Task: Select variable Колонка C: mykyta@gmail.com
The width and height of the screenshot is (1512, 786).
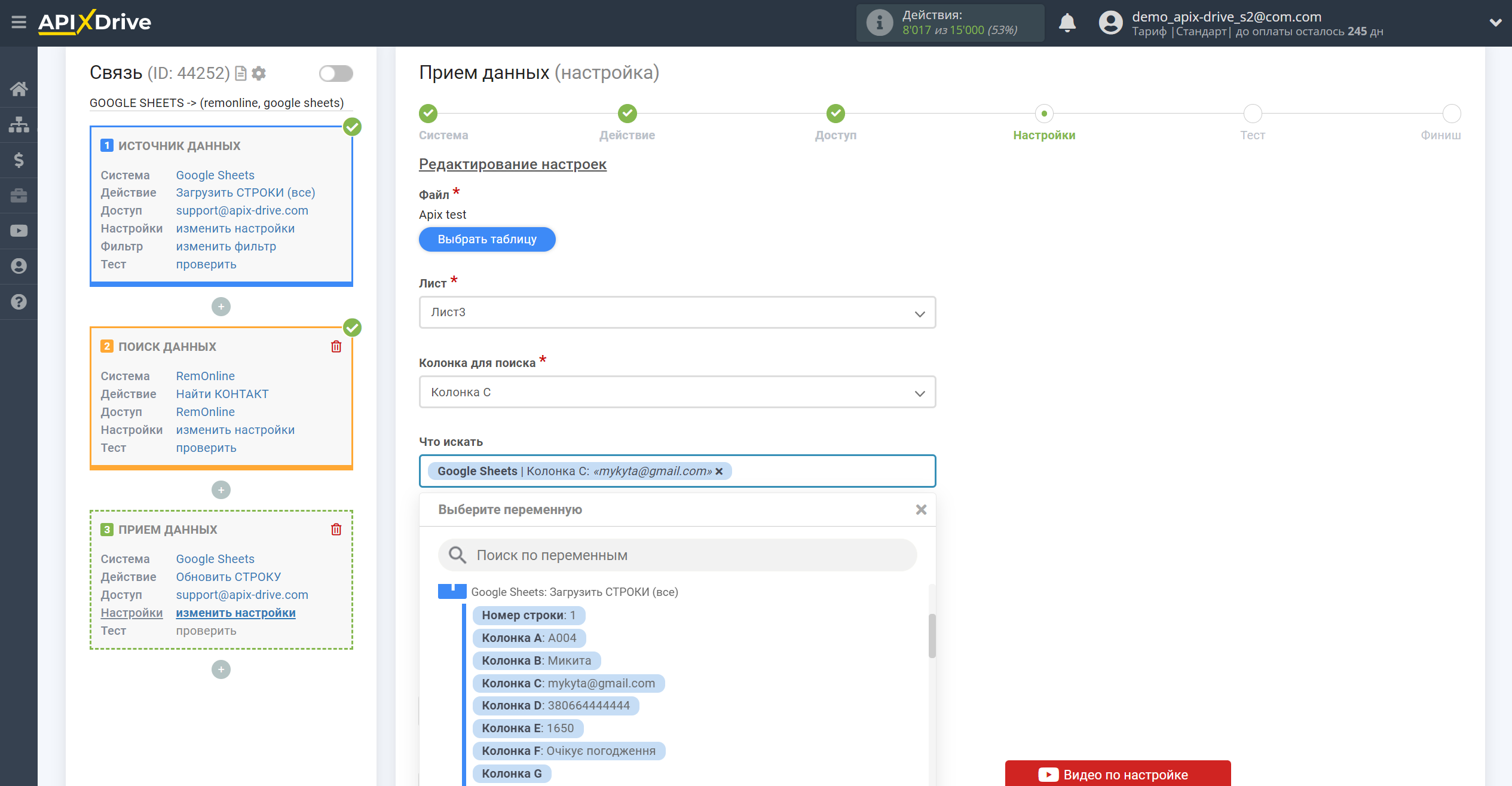Action: coord(568,684)
